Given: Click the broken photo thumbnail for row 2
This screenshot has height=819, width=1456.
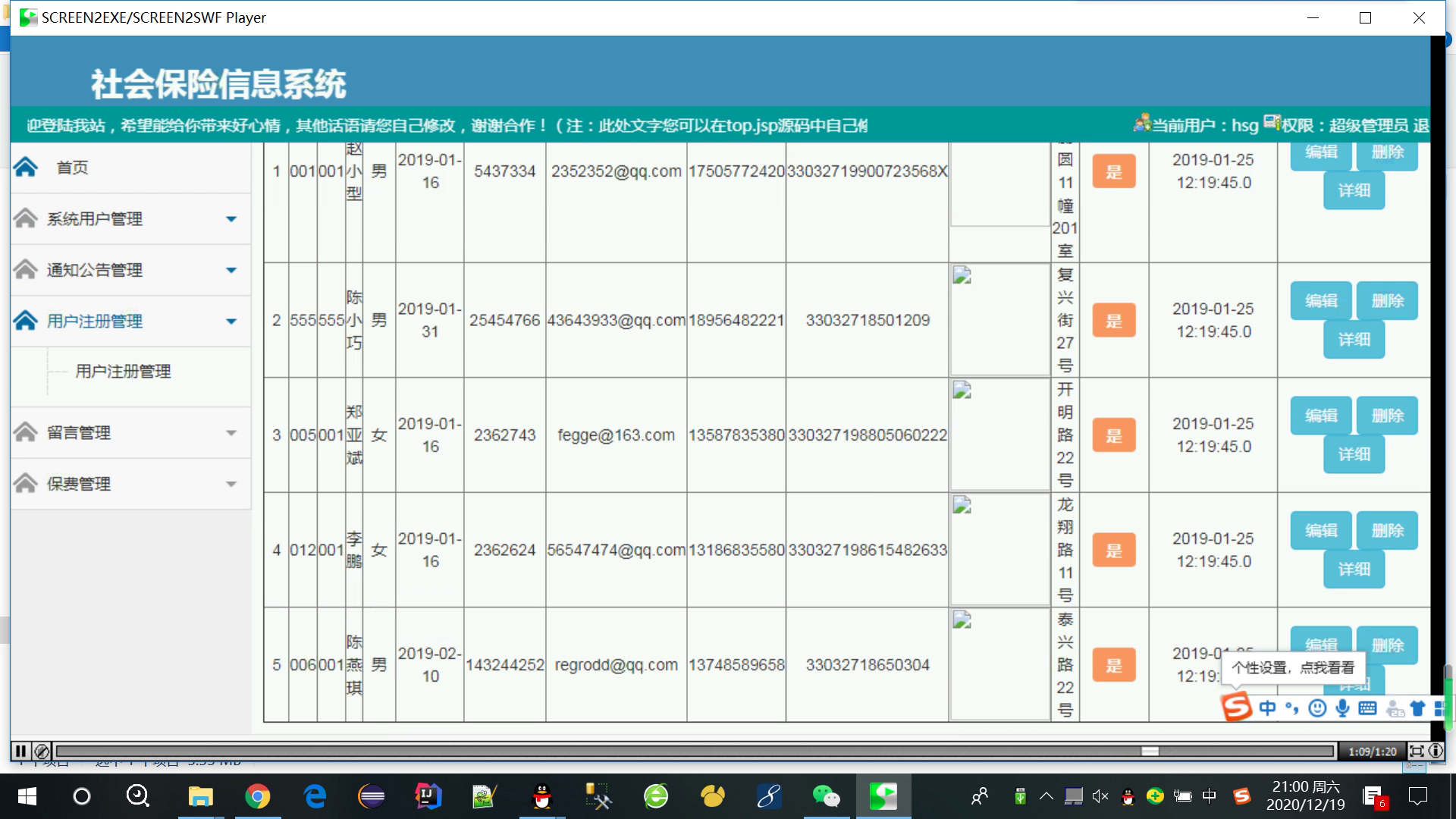Looking at the screenshot, I should coord(1000,319).
